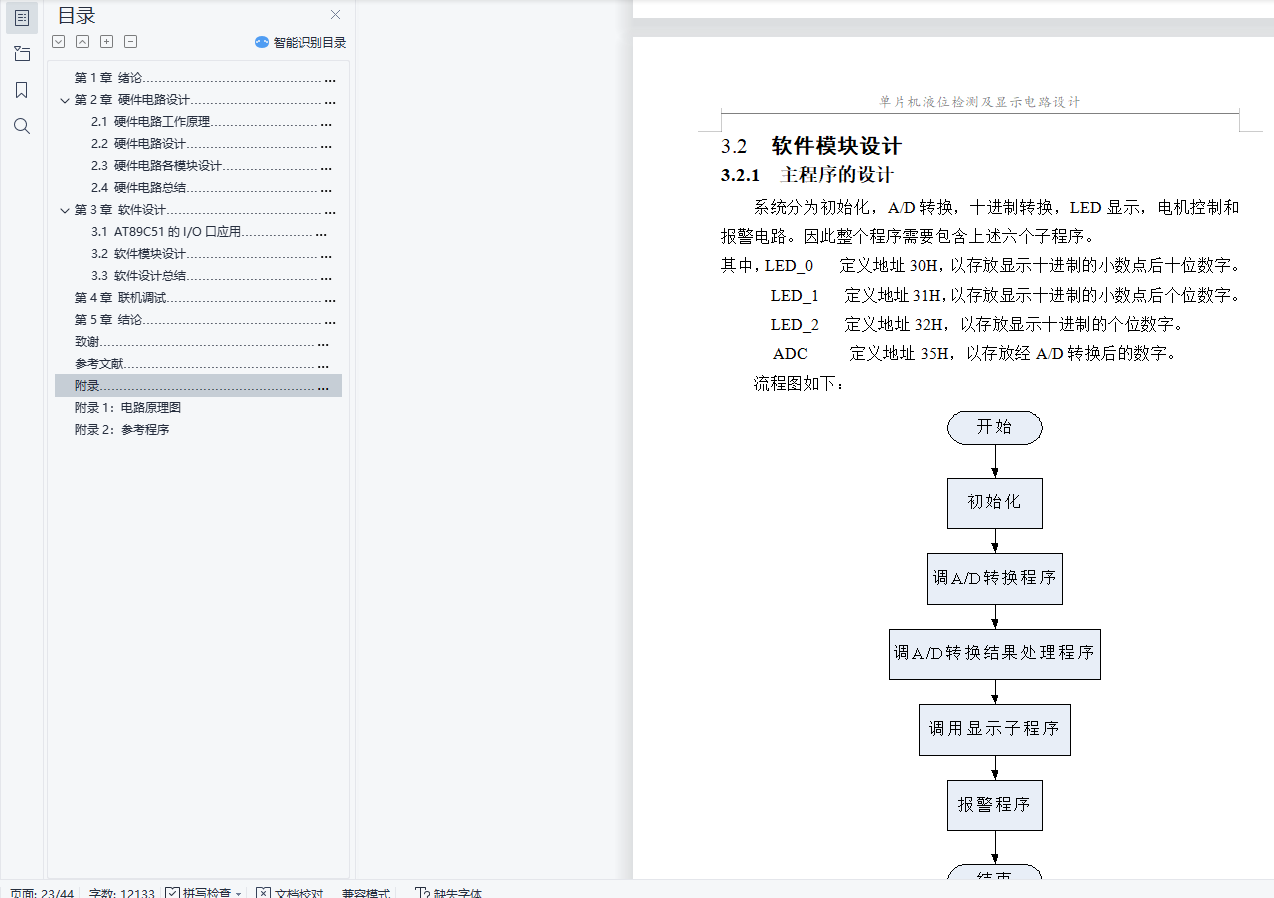Click the 开始 flowchart shape
This screenshot has width=1274, height=898.
[995, 427]
